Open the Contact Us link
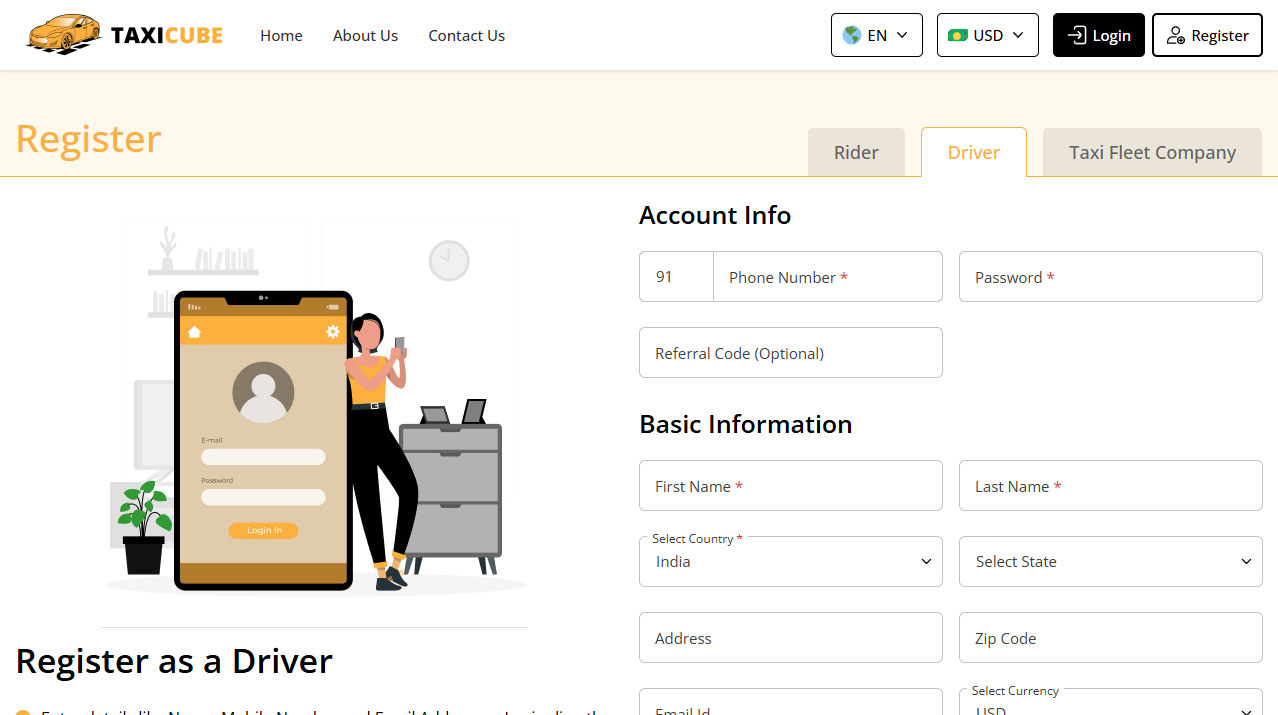The image size is (1278, 715). 466,35
